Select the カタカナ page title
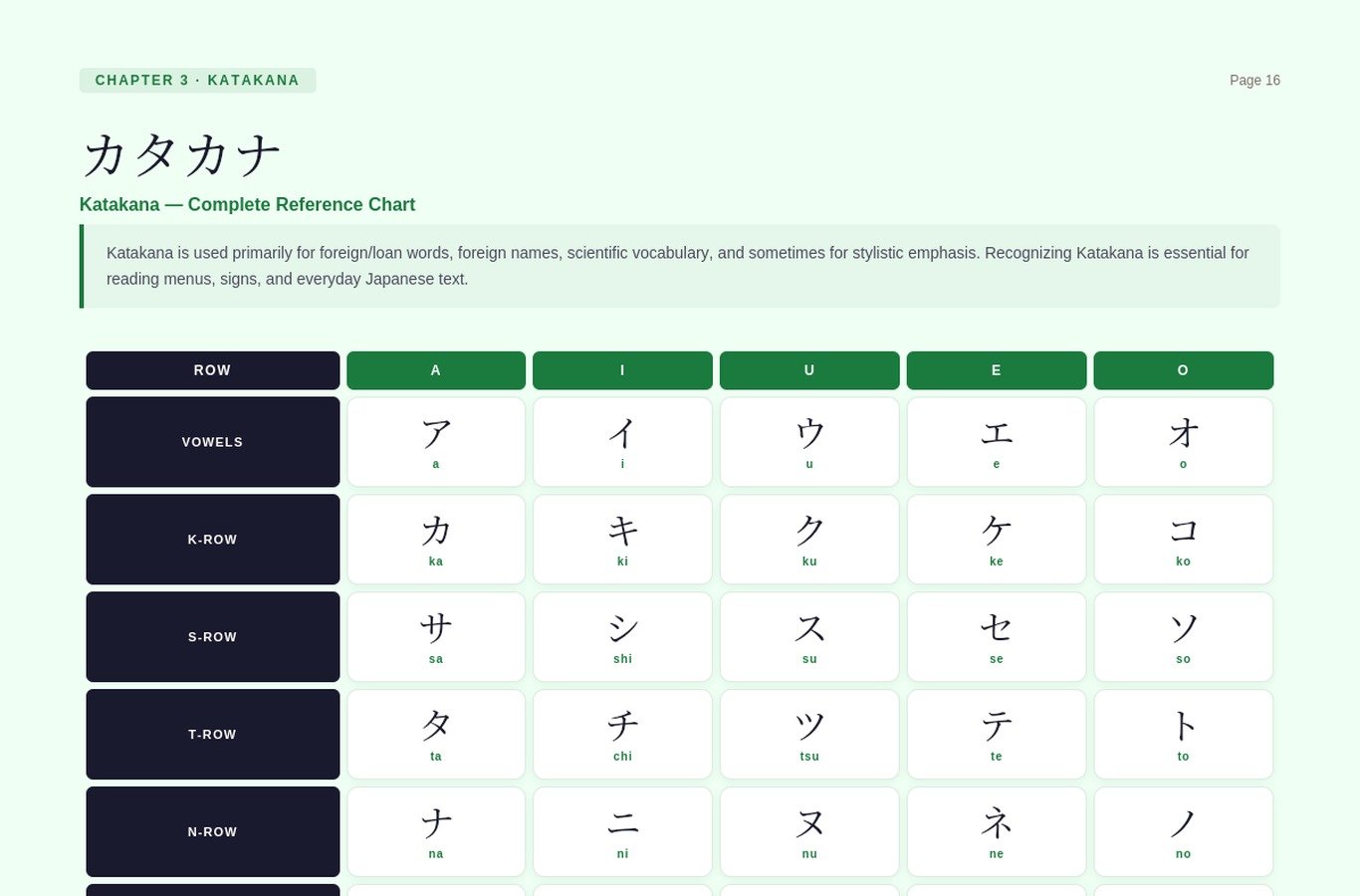 pos(181,154)
